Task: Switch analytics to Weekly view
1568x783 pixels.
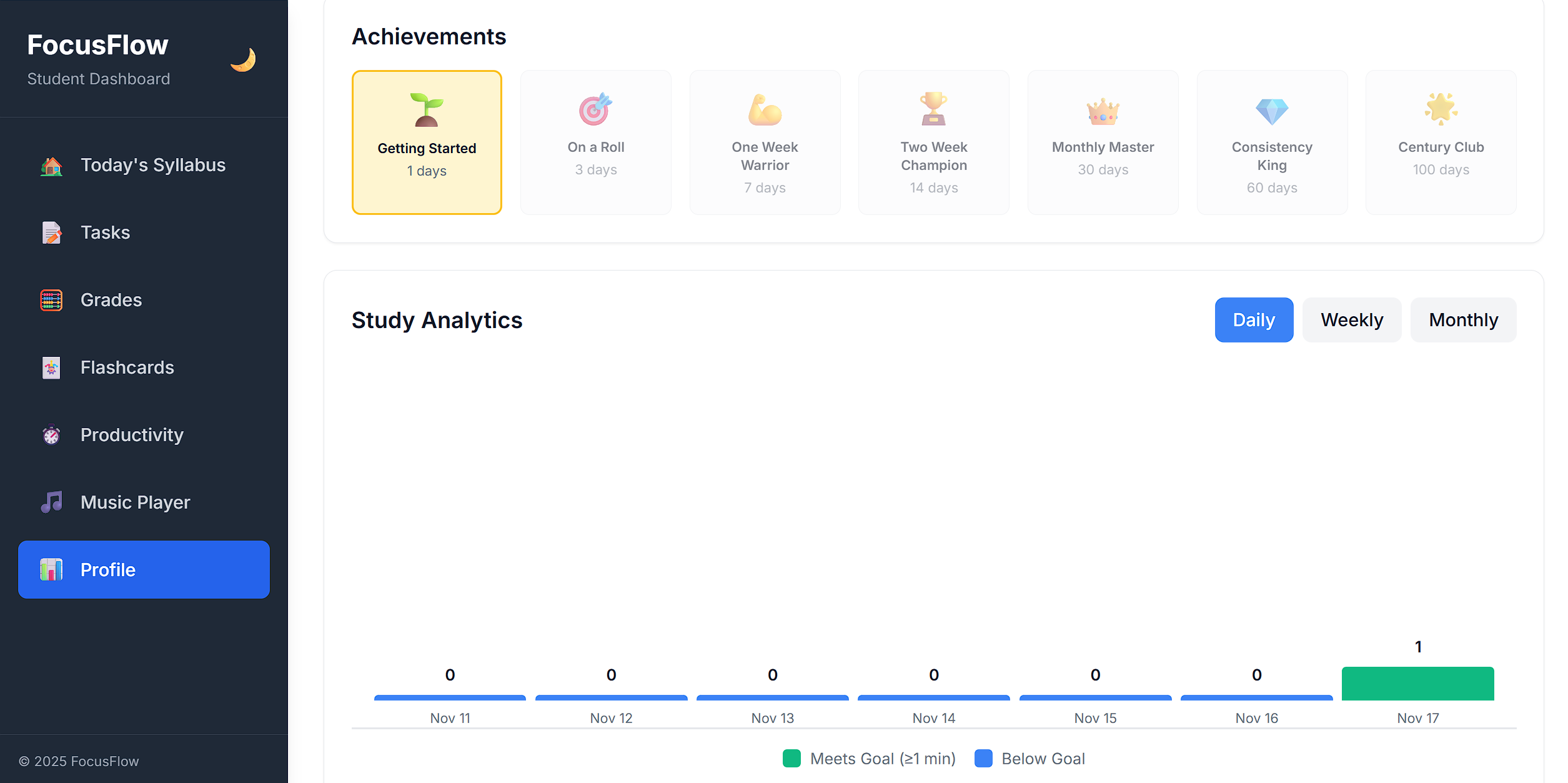Action: point(1351,320)
